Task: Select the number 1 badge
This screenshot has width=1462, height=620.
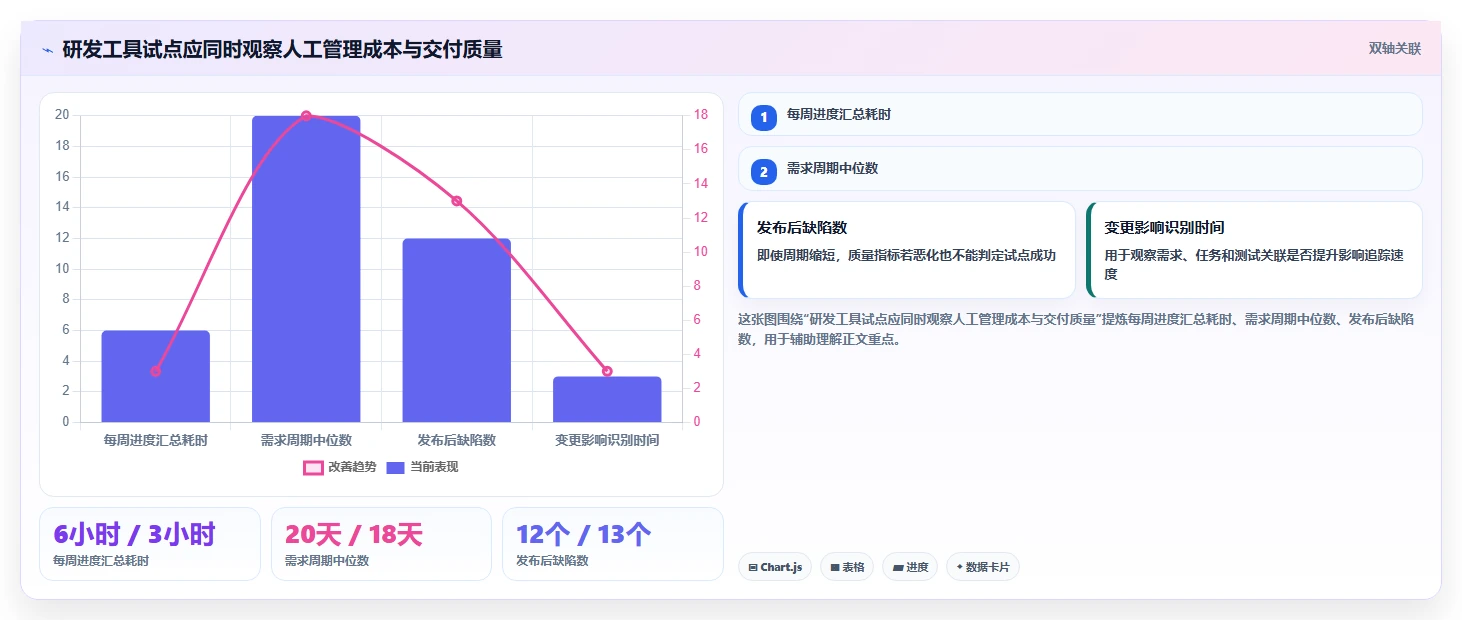Action: [764, 117]
